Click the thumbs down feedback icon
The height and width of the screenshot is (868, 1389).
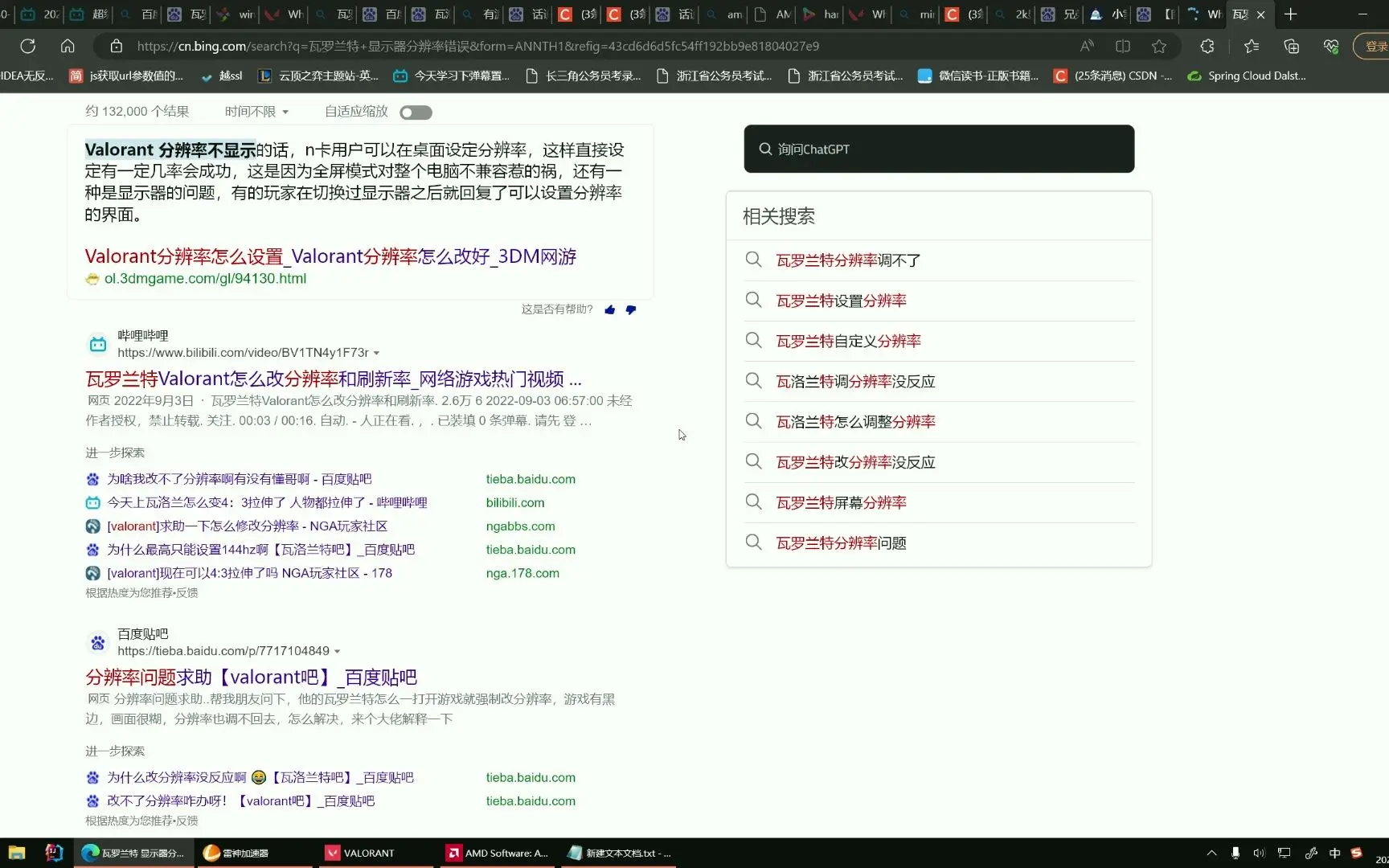coord(631,309)
